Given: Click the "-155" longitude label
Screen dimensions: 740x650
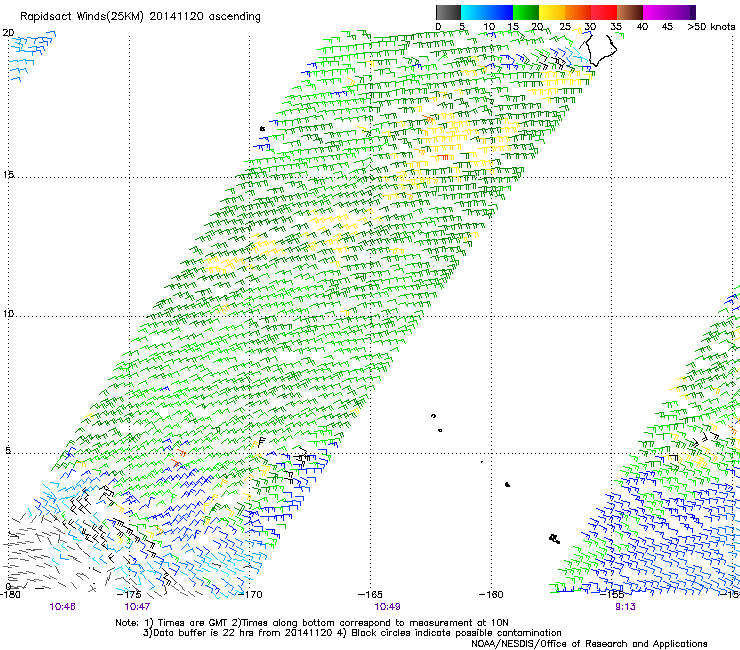Looking at the screenshot, I should [612, 594].
